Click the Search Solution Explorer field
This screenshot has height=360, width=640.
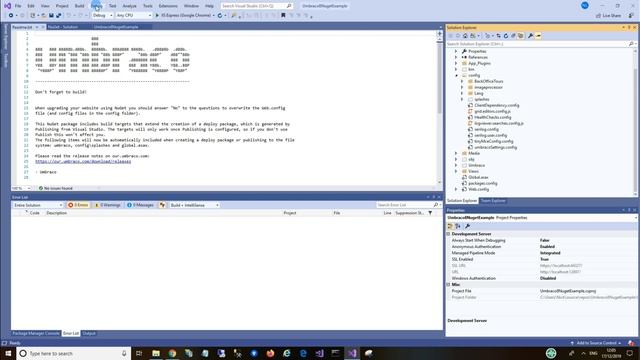pyautogui.click(x=541, y=44)
